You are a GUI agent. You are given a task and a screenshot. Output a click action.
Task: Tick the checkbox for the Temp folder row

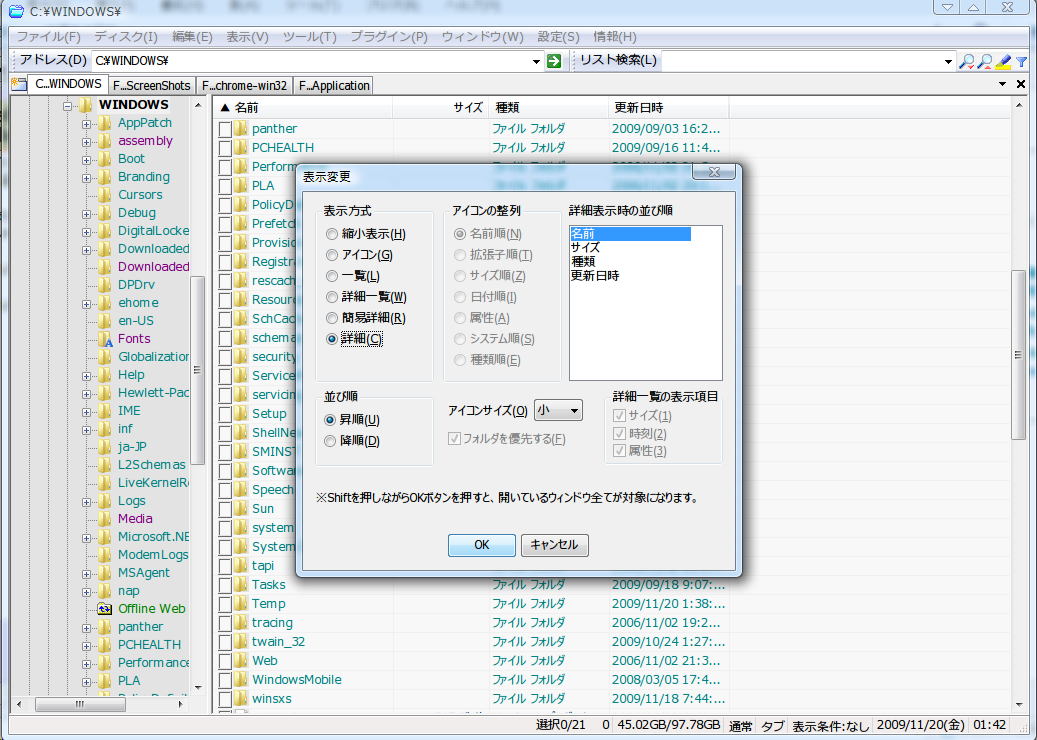(225, 604)
